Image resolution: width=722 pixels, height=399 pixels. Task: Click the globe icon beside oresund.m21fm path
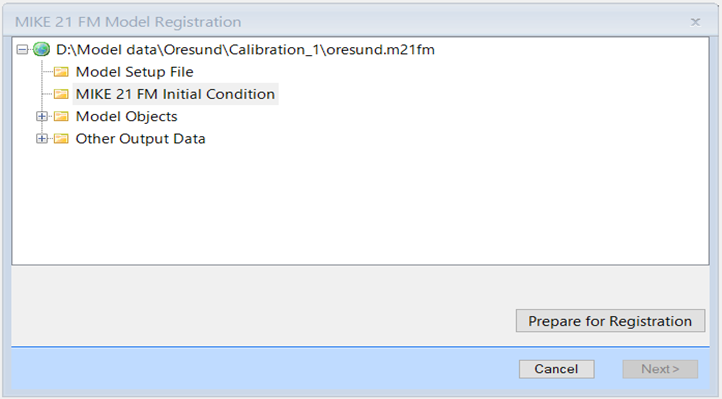click(x=41, y=49)
